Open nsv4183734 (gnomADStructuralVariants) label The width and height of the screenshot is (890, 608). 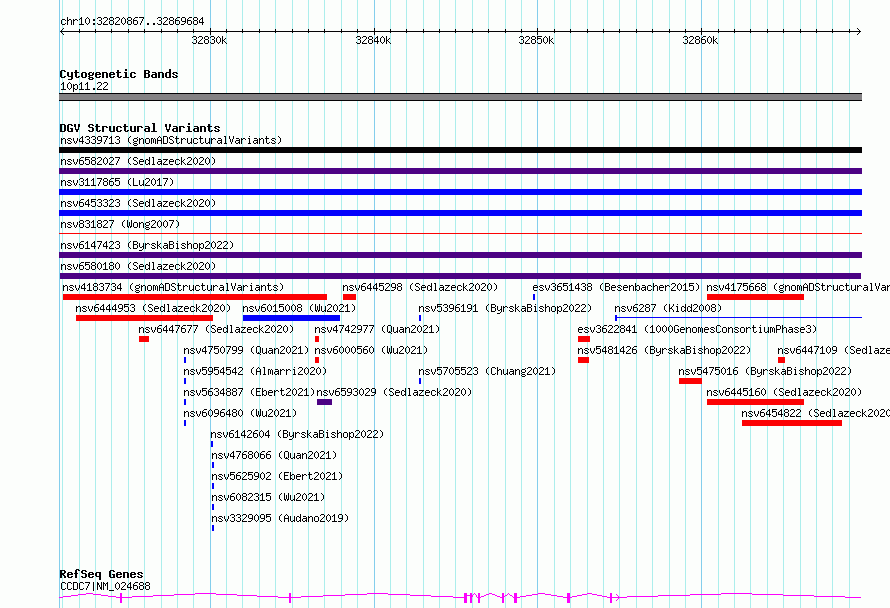(173, 287)
